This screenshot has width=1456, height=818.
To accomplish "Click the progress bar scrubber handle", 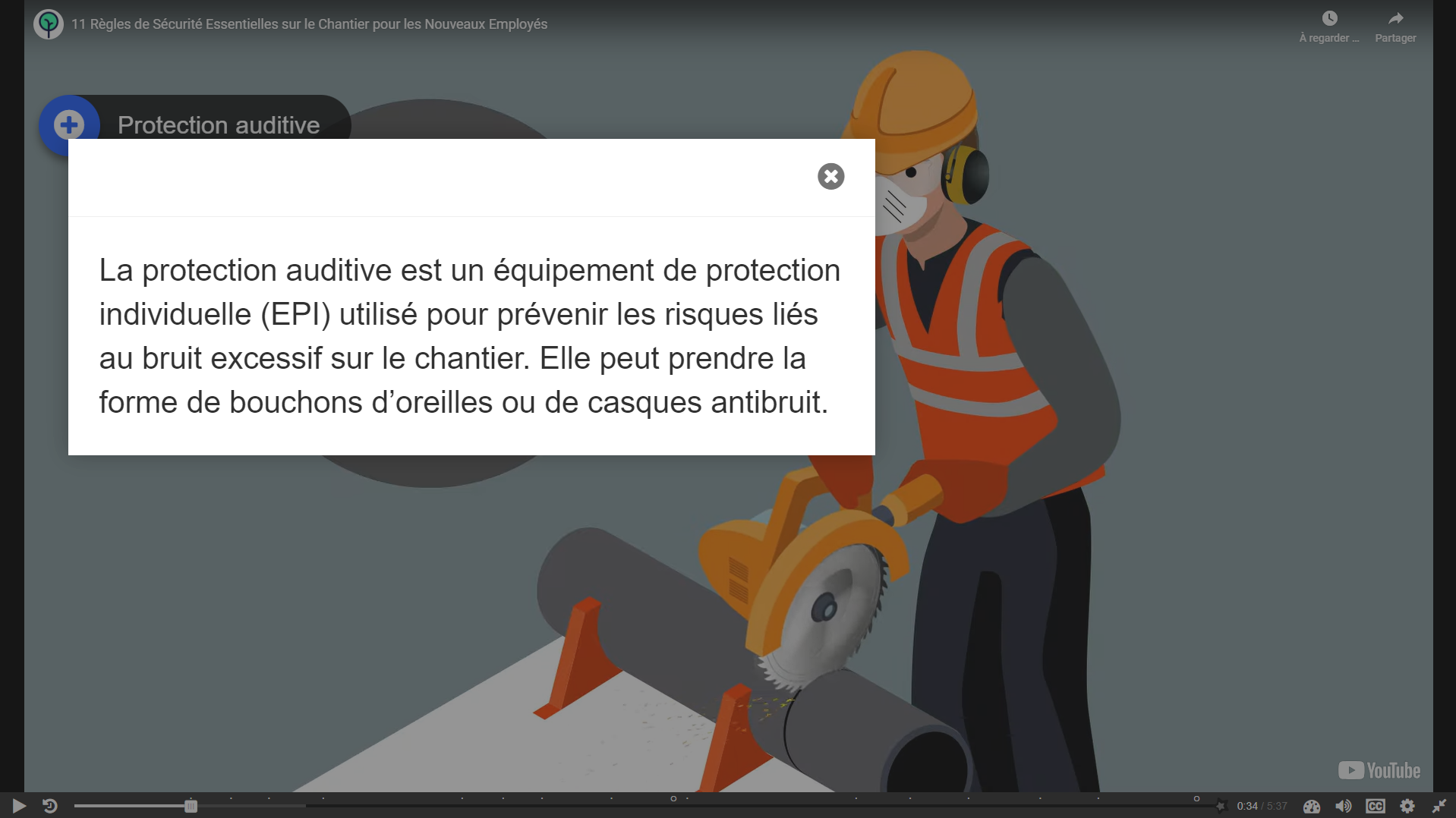I will (x=191, y=806).
